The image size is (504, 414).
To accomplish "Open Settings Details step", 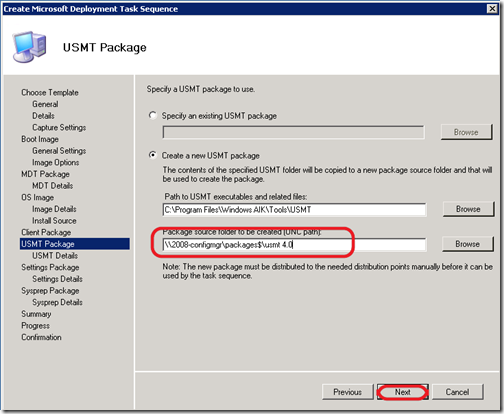I will coord(57,279).
